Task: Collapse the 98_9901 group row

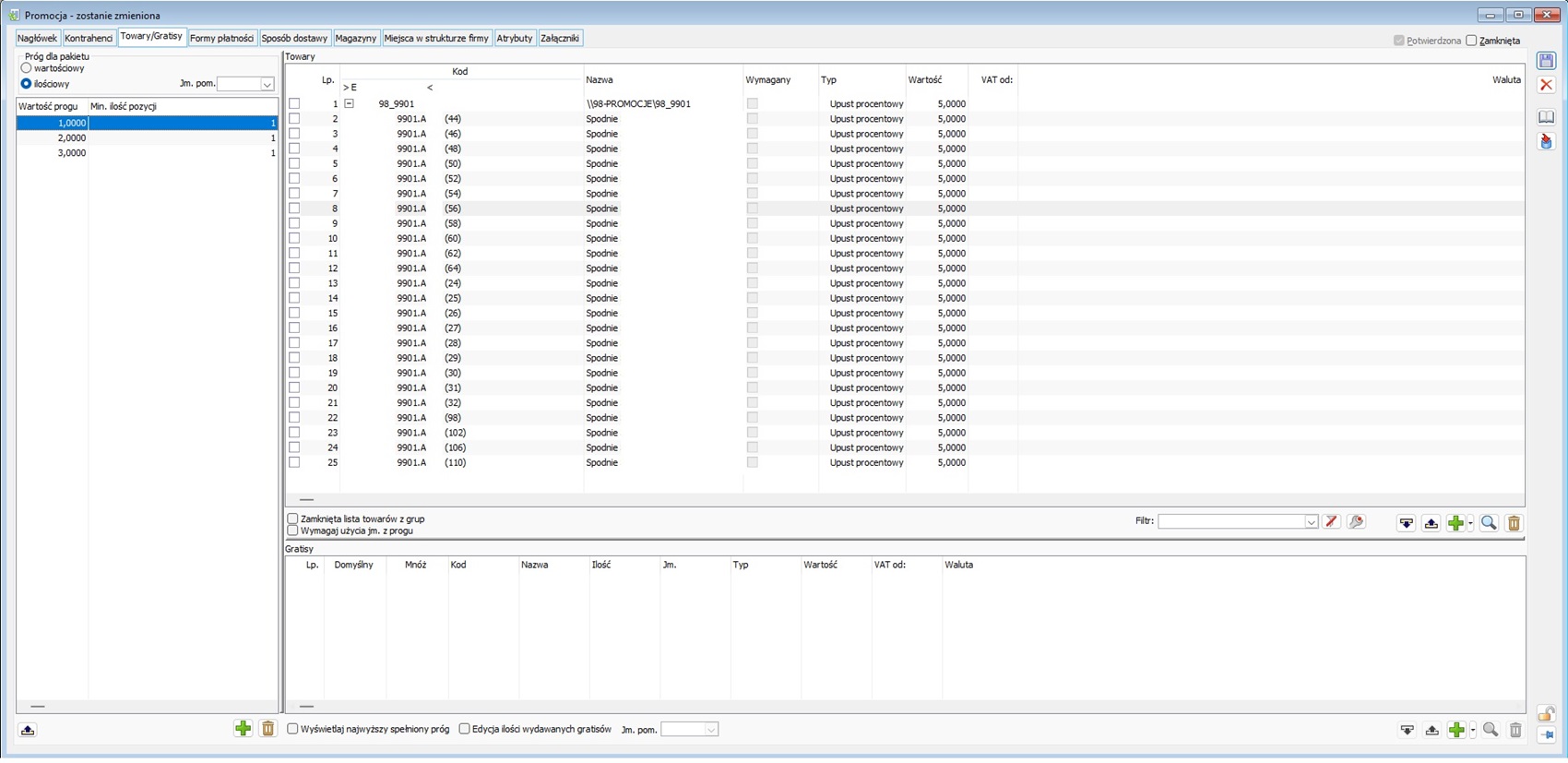Action: coord(349,103)
